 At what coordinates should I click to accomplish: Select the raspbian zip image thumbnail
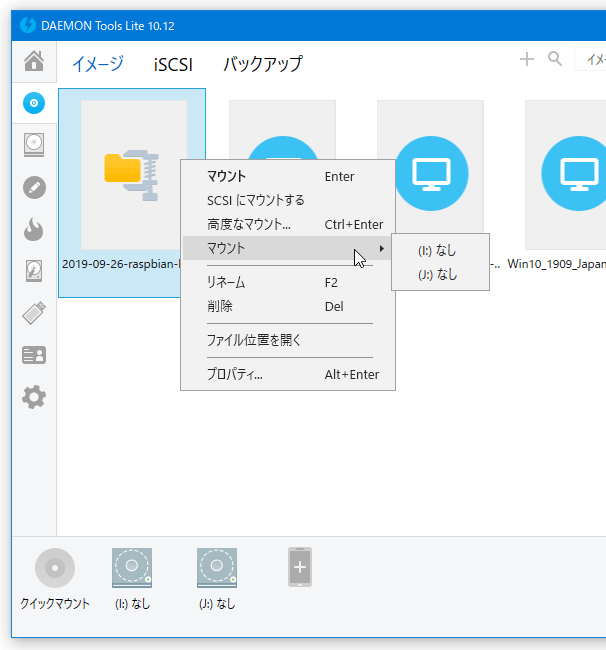(x=134, y=175)
